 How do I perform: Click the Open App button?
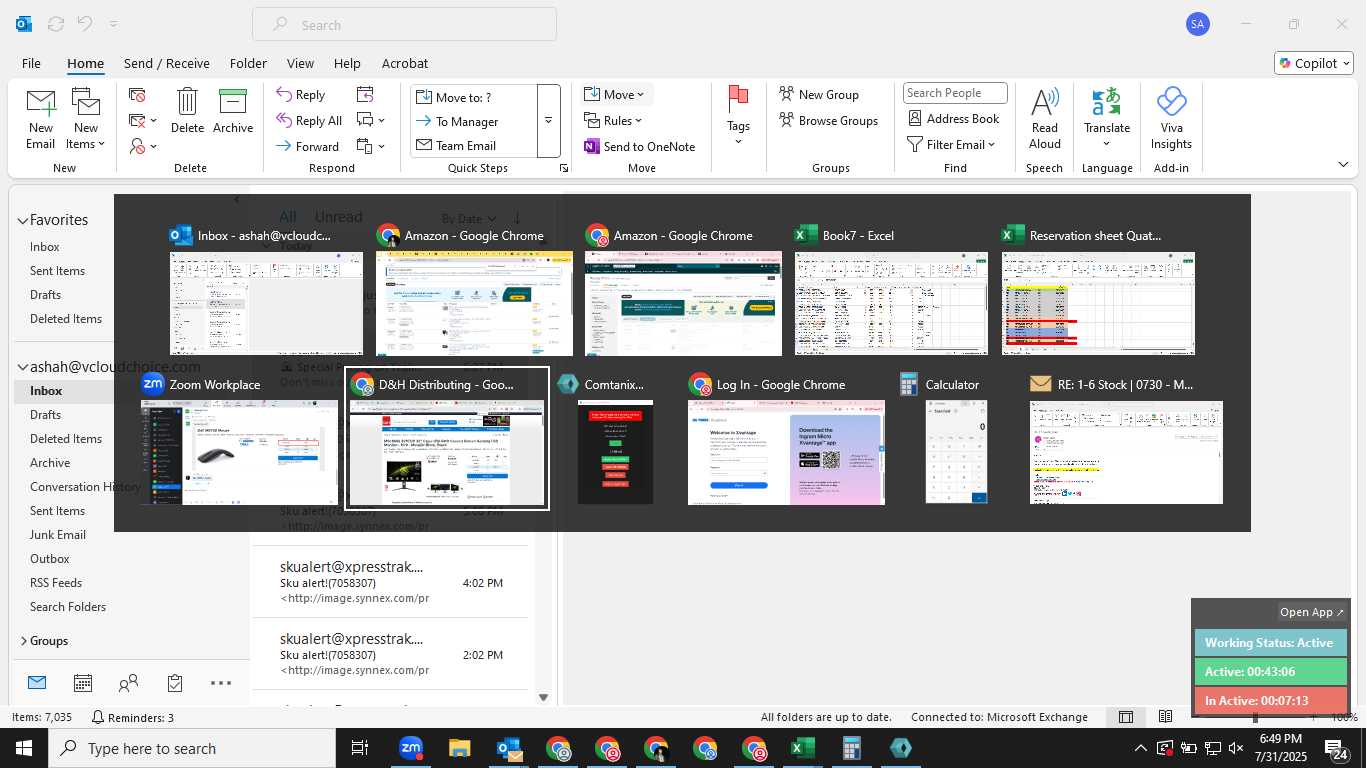click(x=1312, y=612)
